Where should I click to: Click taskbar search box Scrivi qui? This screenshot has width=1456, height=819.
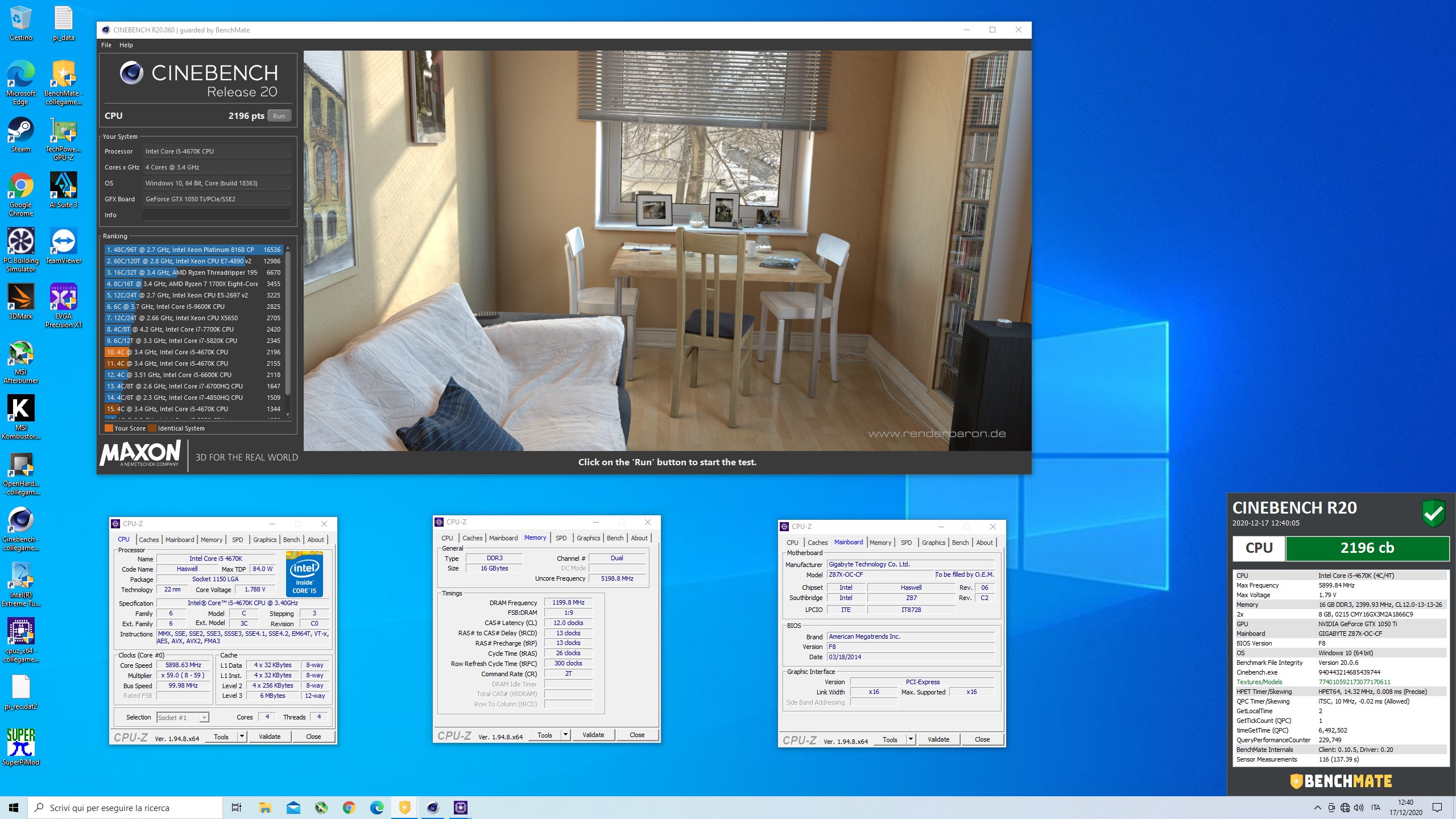coord(125,808)
